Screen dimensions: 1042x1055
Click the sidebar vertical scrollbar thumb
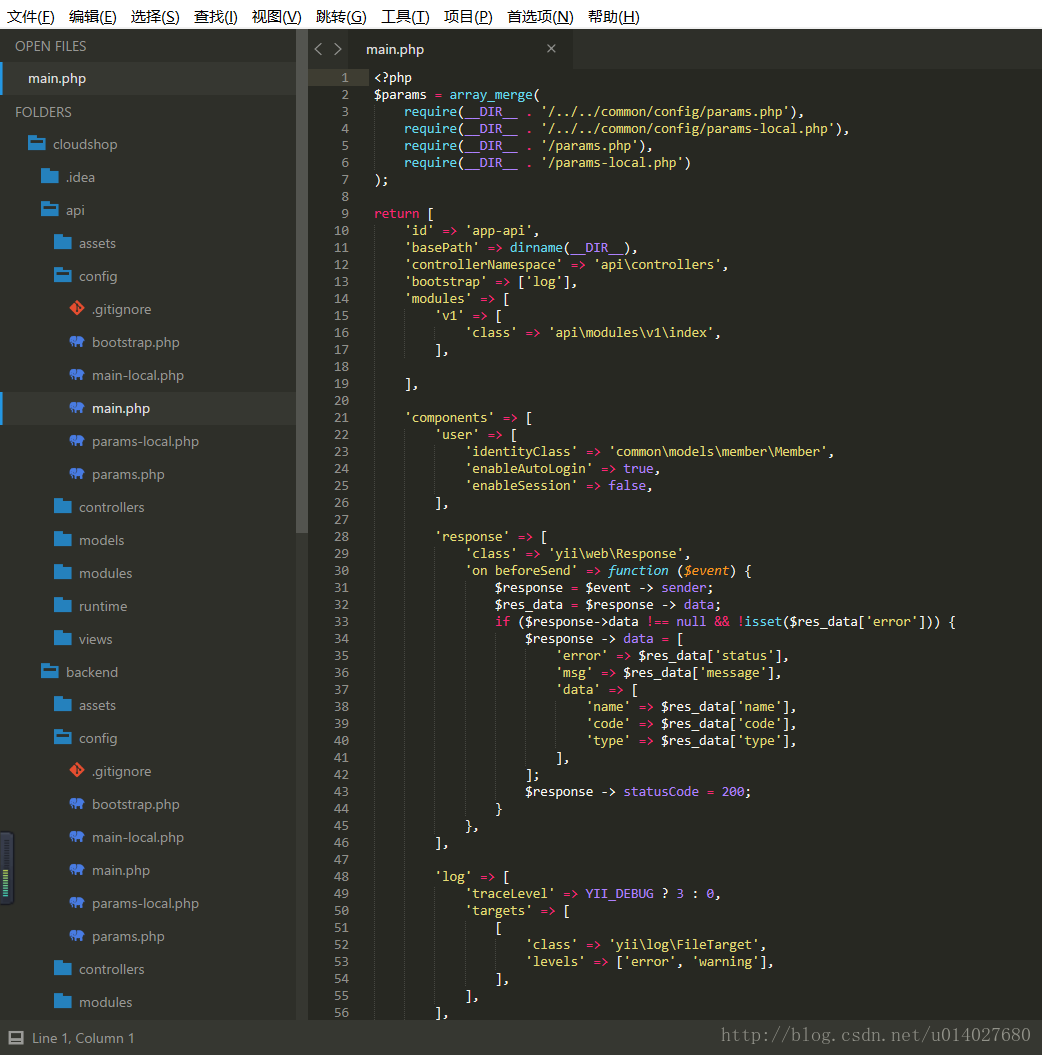click(x=302, y=283)
